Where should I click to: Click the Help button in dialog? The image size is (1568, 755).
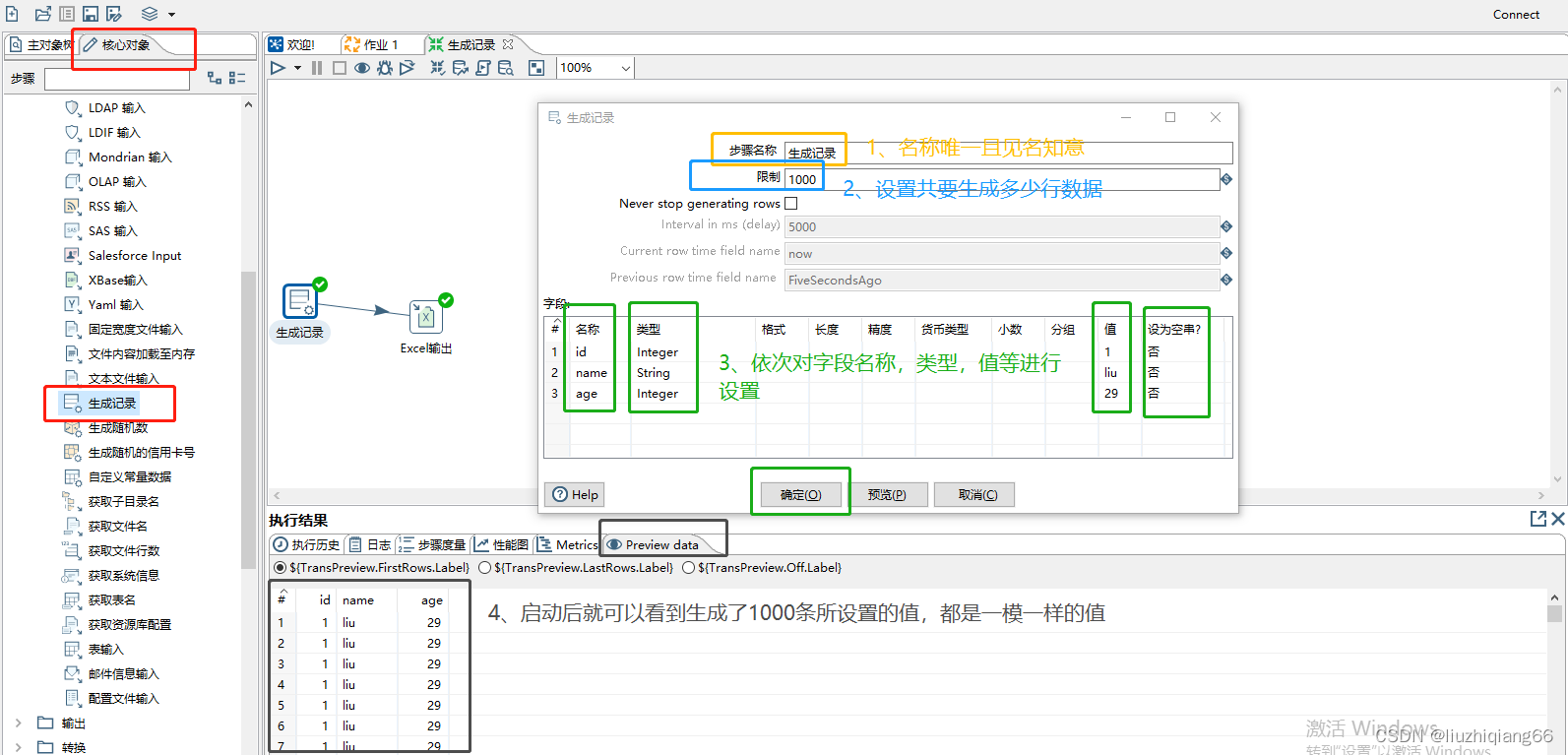(575, 494)
